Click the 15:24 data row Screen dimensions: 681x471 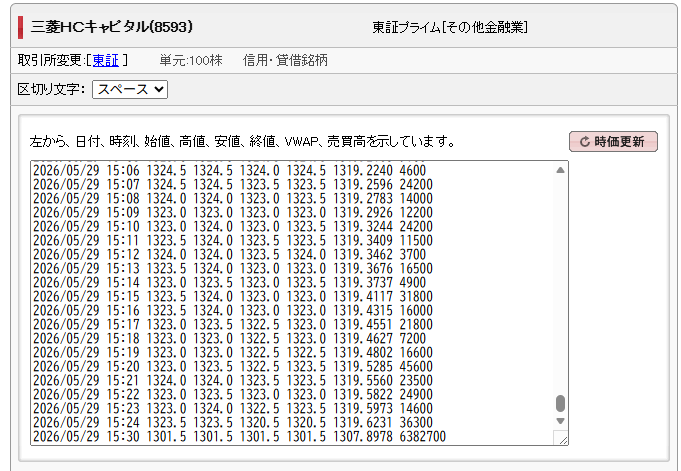click(x=233, y=422)
